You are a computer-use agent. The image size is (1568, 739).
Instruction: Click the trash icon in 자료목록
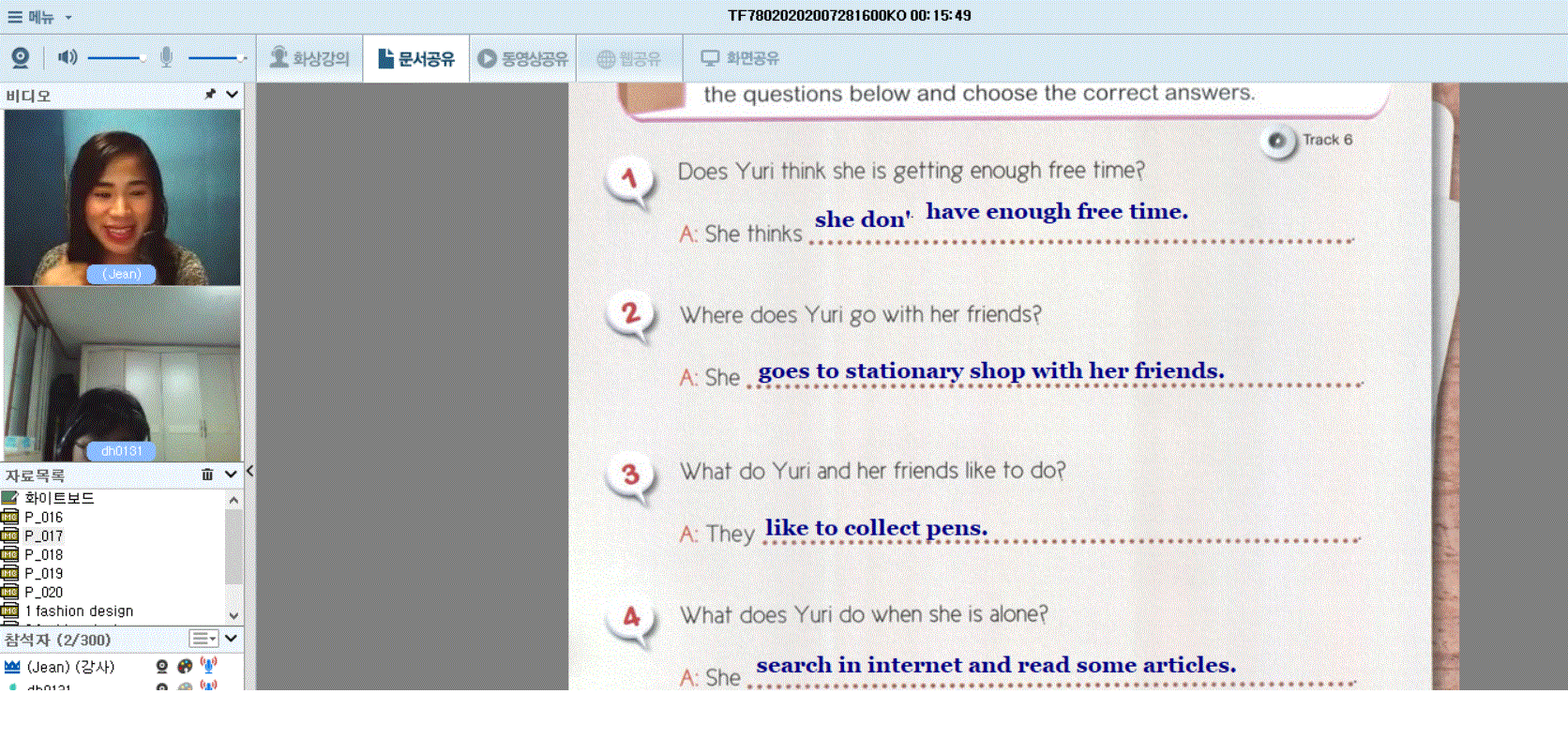coord(207,475)
